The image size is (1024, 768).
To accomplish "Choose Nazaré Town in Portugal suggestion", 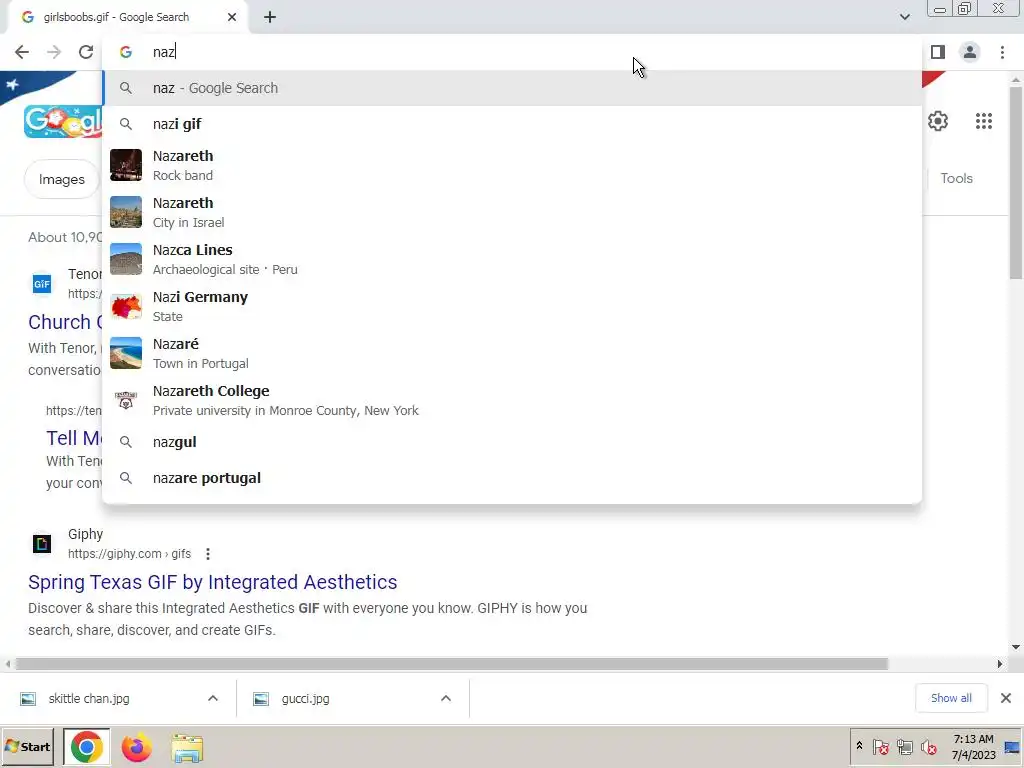I will [x=512, y=353].
